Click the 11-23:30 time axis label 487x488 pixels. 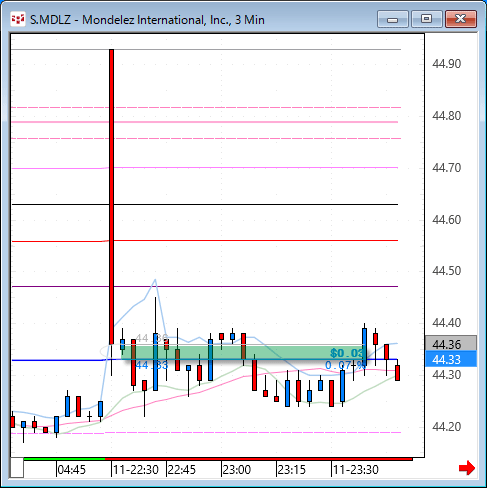click(x=356, y=470)
